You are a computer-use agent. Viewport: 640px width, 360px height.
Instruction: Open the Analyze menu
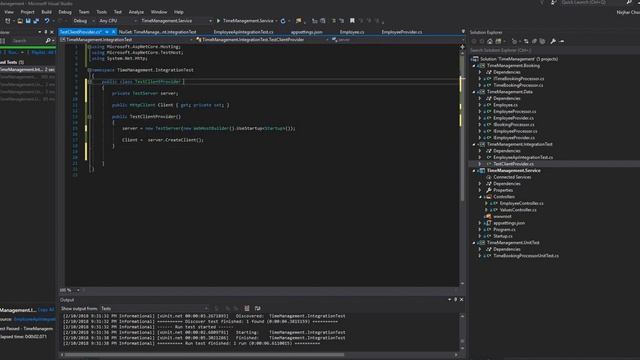coord(136,12)
